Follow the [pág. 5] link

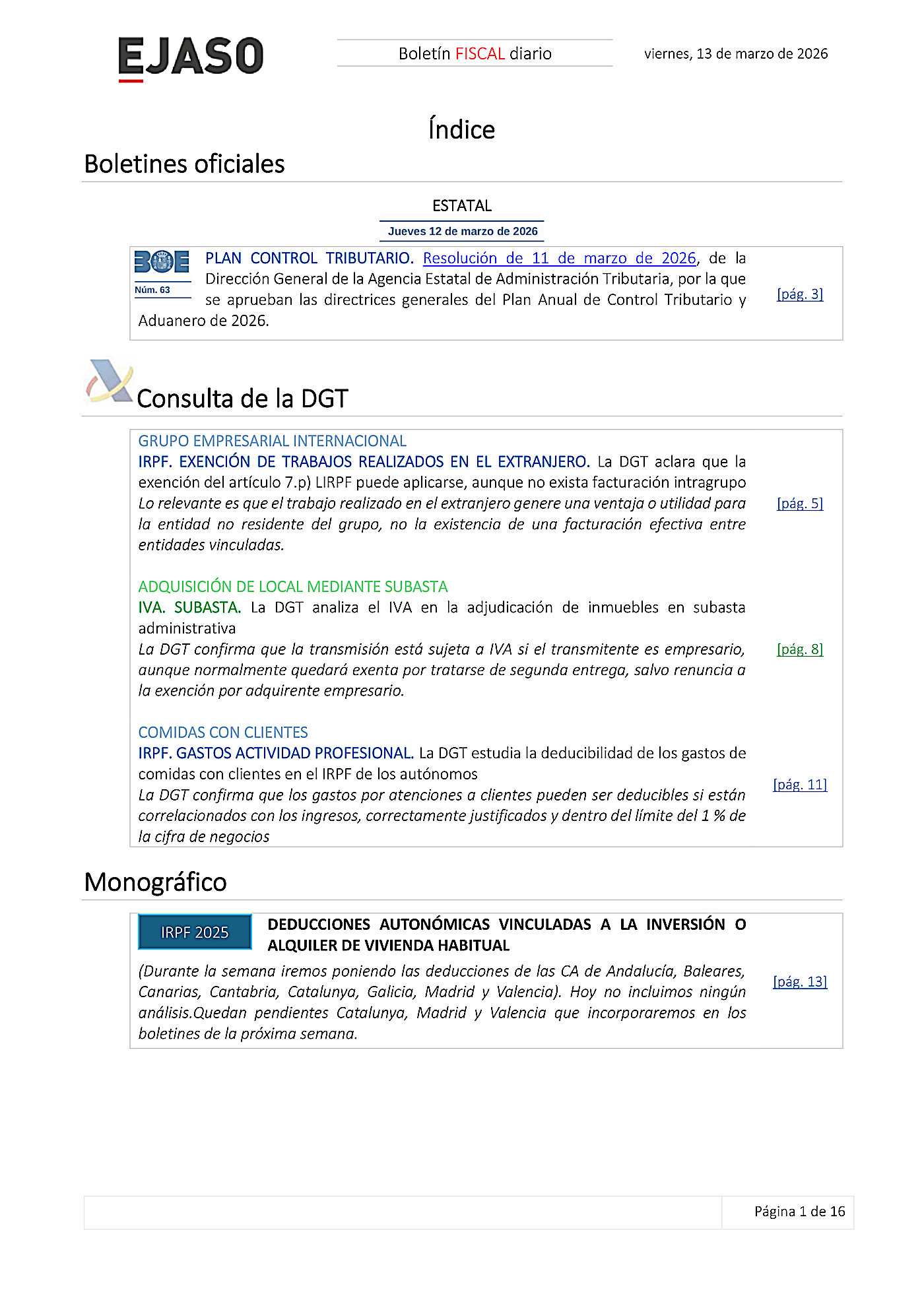(800, 504)
